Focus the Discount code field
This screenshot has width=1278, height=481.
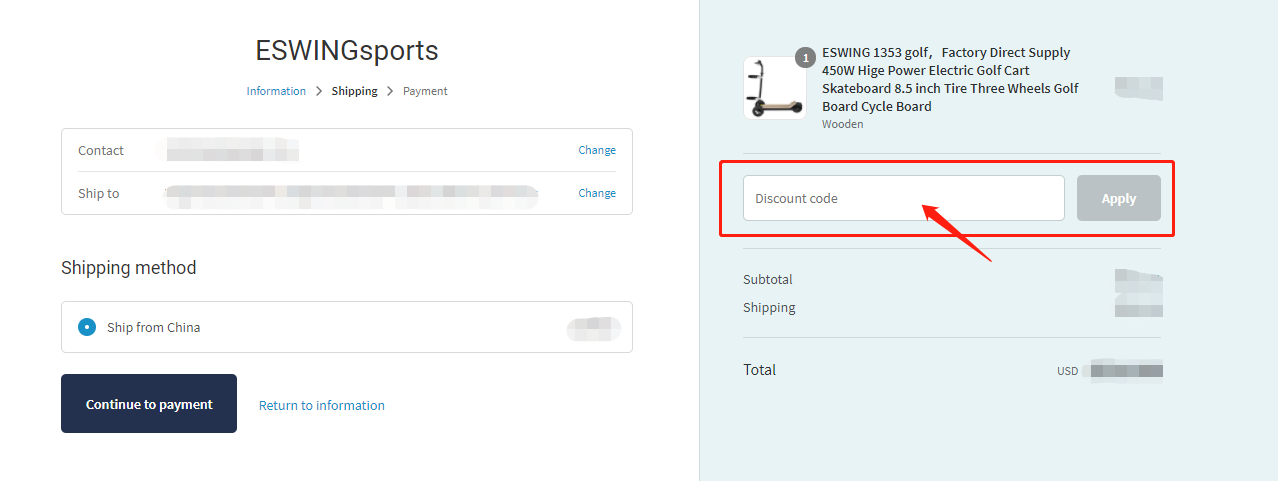[904, 198]
